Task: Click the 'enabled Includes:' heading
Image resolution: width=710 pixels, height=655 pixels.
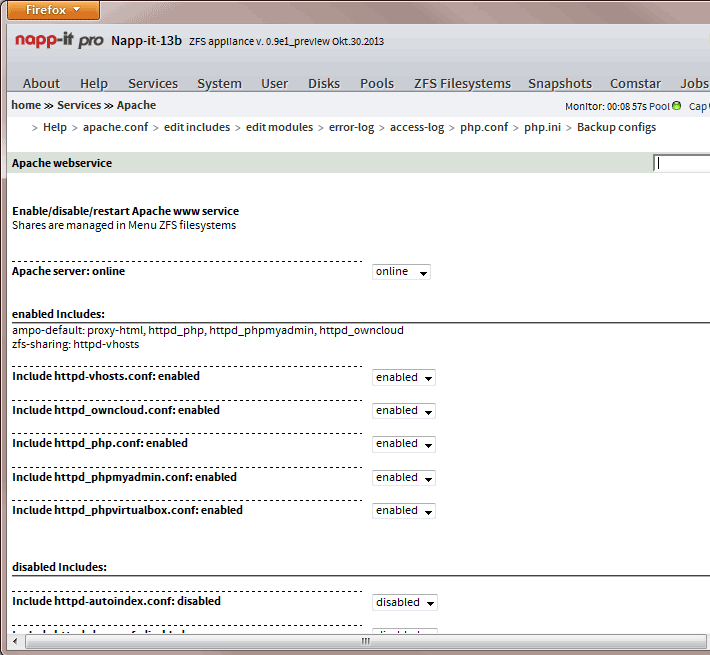Action: pos(58,314)
